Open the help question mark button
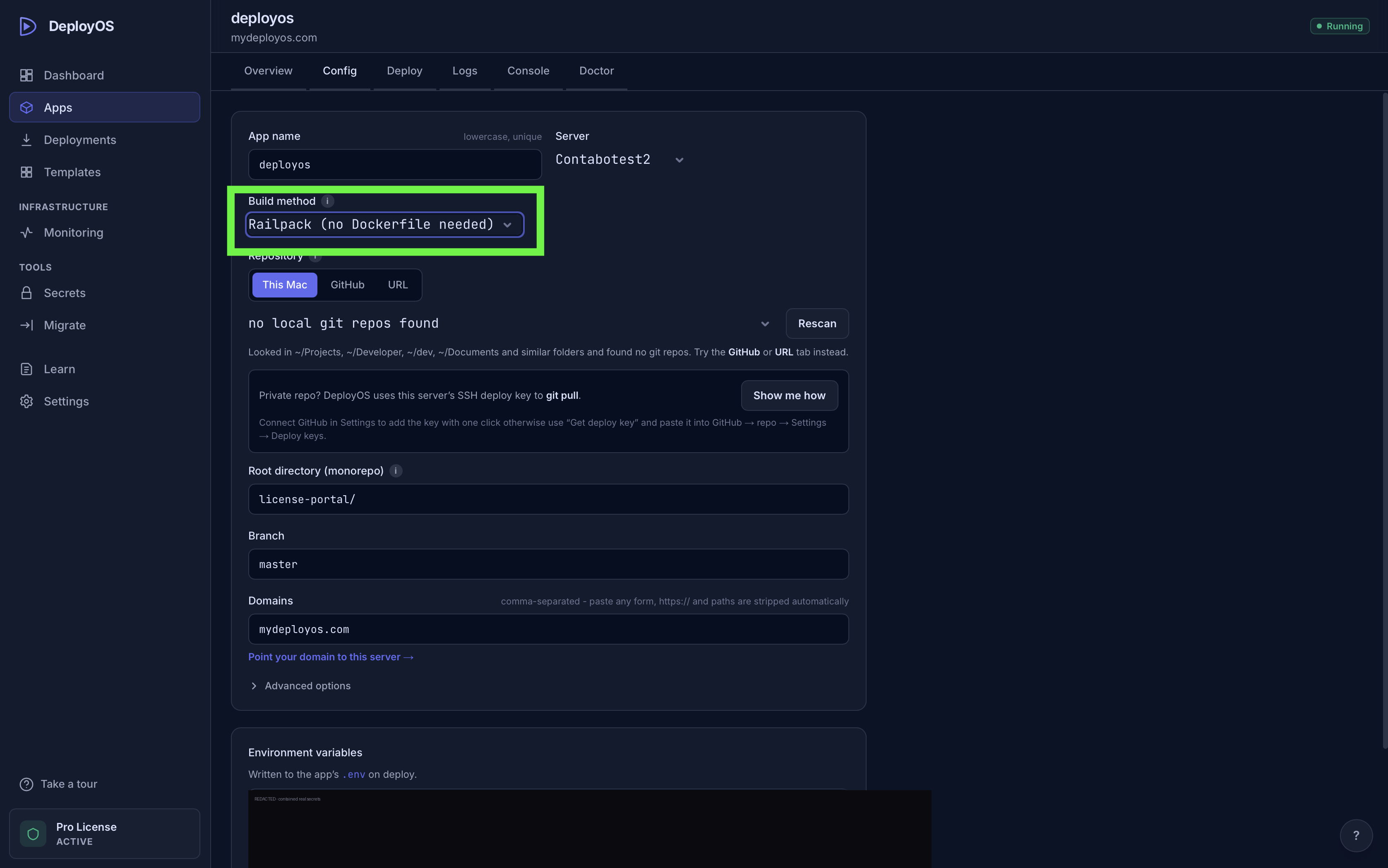Screen dimensions: 1388x868 1356,835
